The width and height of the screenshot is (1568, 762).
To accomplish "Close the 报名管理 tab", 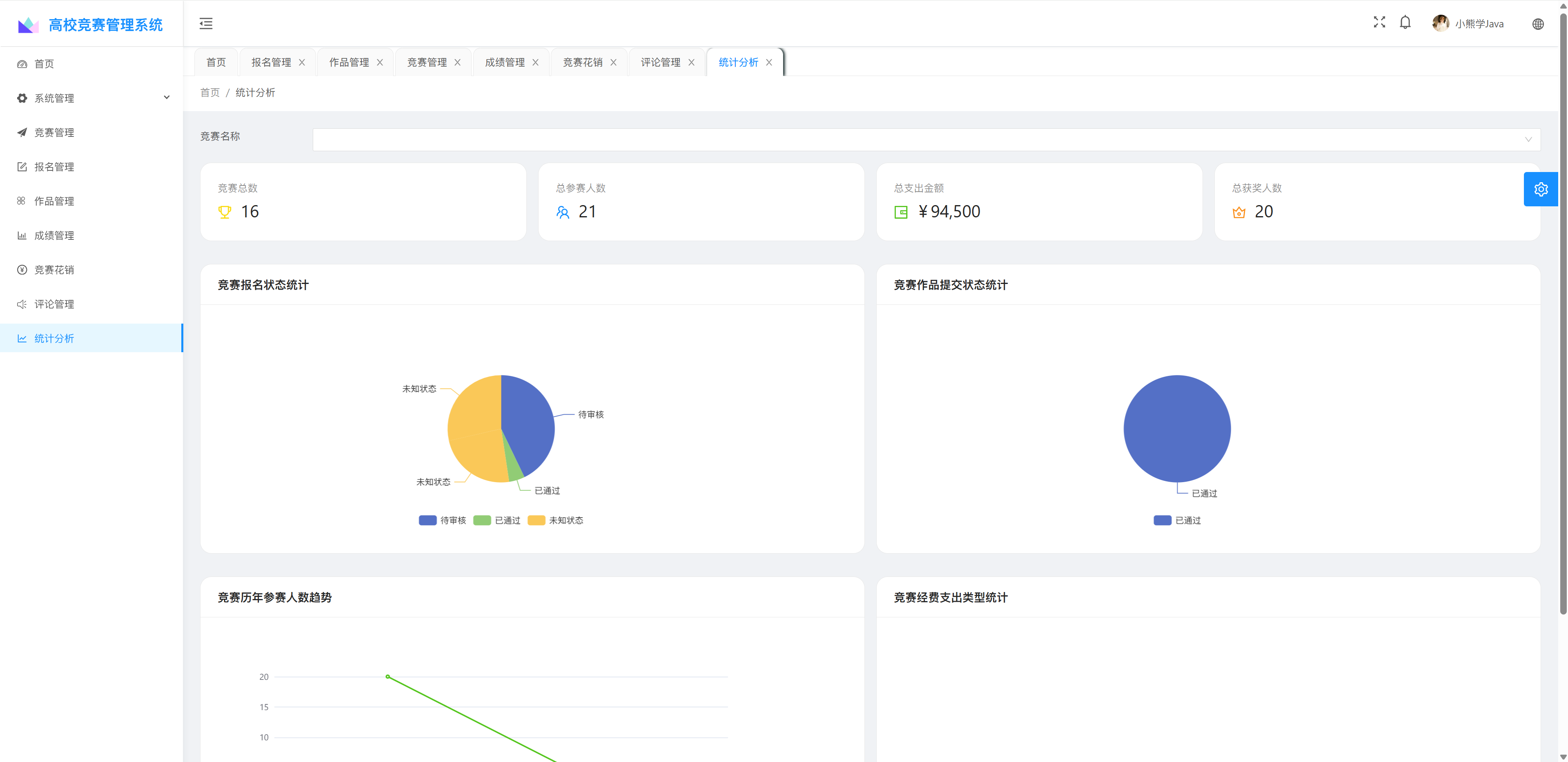I will 302,62.
